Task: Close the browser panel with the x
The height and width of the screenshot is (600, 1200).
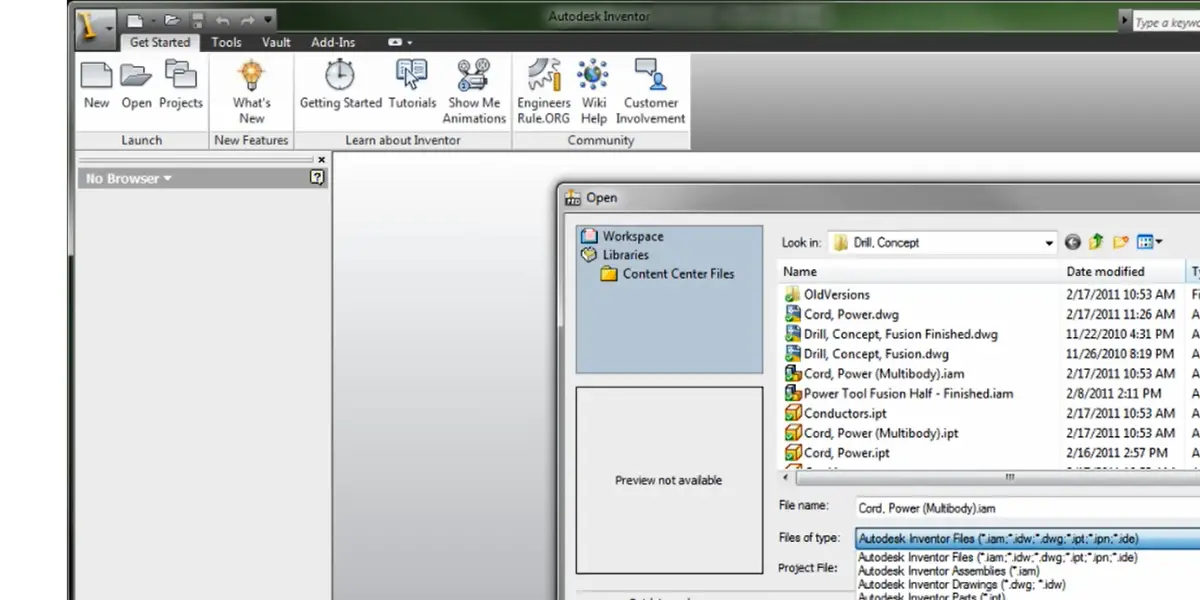Action: 321,159
